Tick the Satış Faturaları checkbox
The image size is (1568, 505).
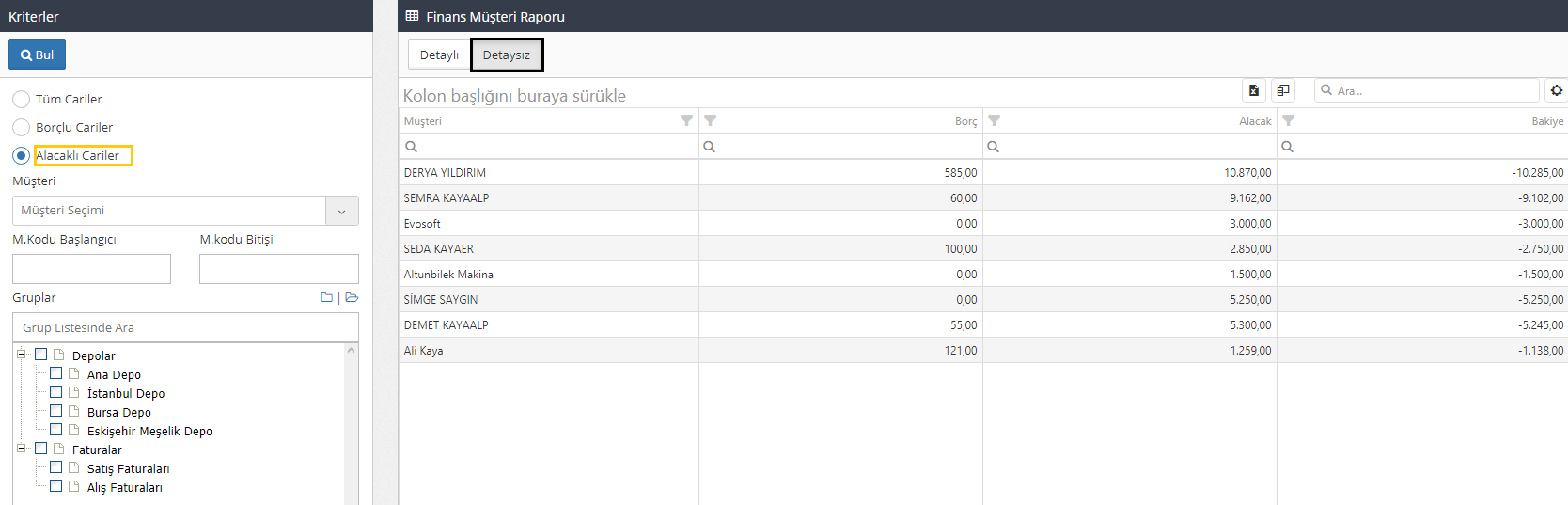[56, 467]
